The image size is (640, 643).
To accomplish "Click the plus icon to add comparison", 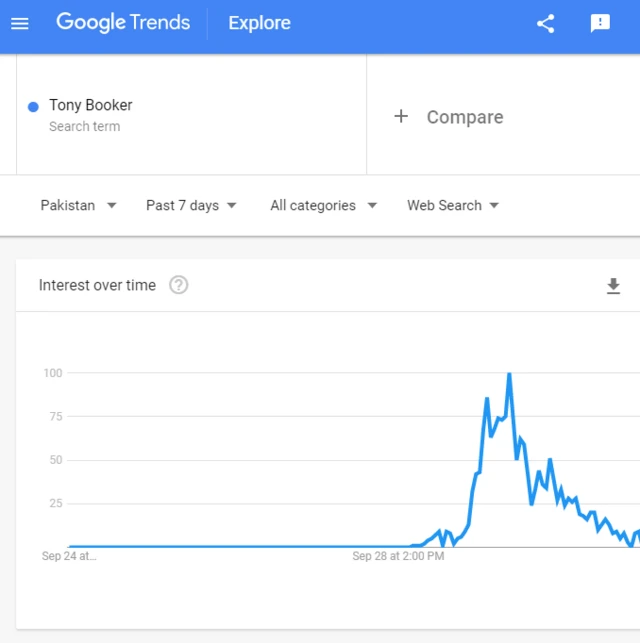I will (x=401, y=116).
